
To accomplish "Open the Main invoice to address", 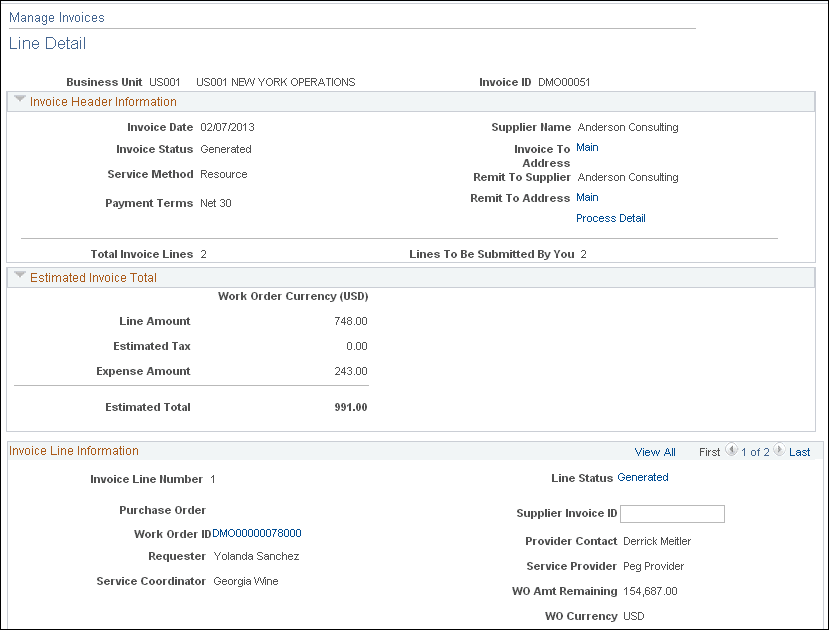I will tap(587, 146).
